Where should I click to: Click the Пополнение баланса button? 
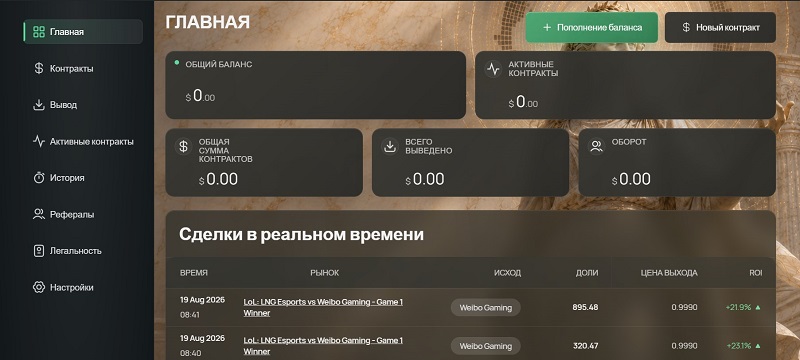(592, 28)
